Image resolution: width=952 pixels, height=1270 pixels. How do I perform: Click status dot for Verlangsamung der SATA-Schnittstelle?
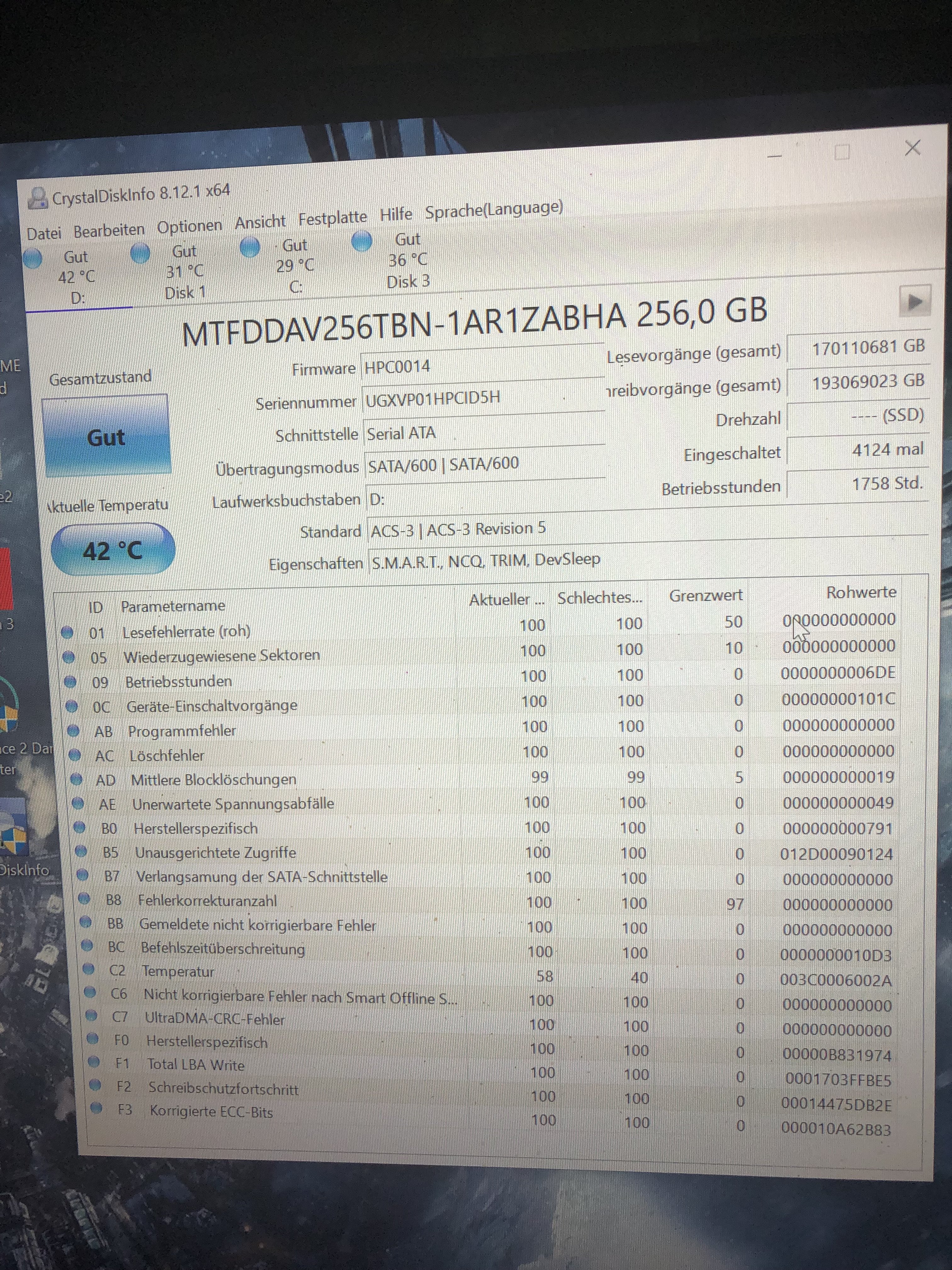point(82,875)
